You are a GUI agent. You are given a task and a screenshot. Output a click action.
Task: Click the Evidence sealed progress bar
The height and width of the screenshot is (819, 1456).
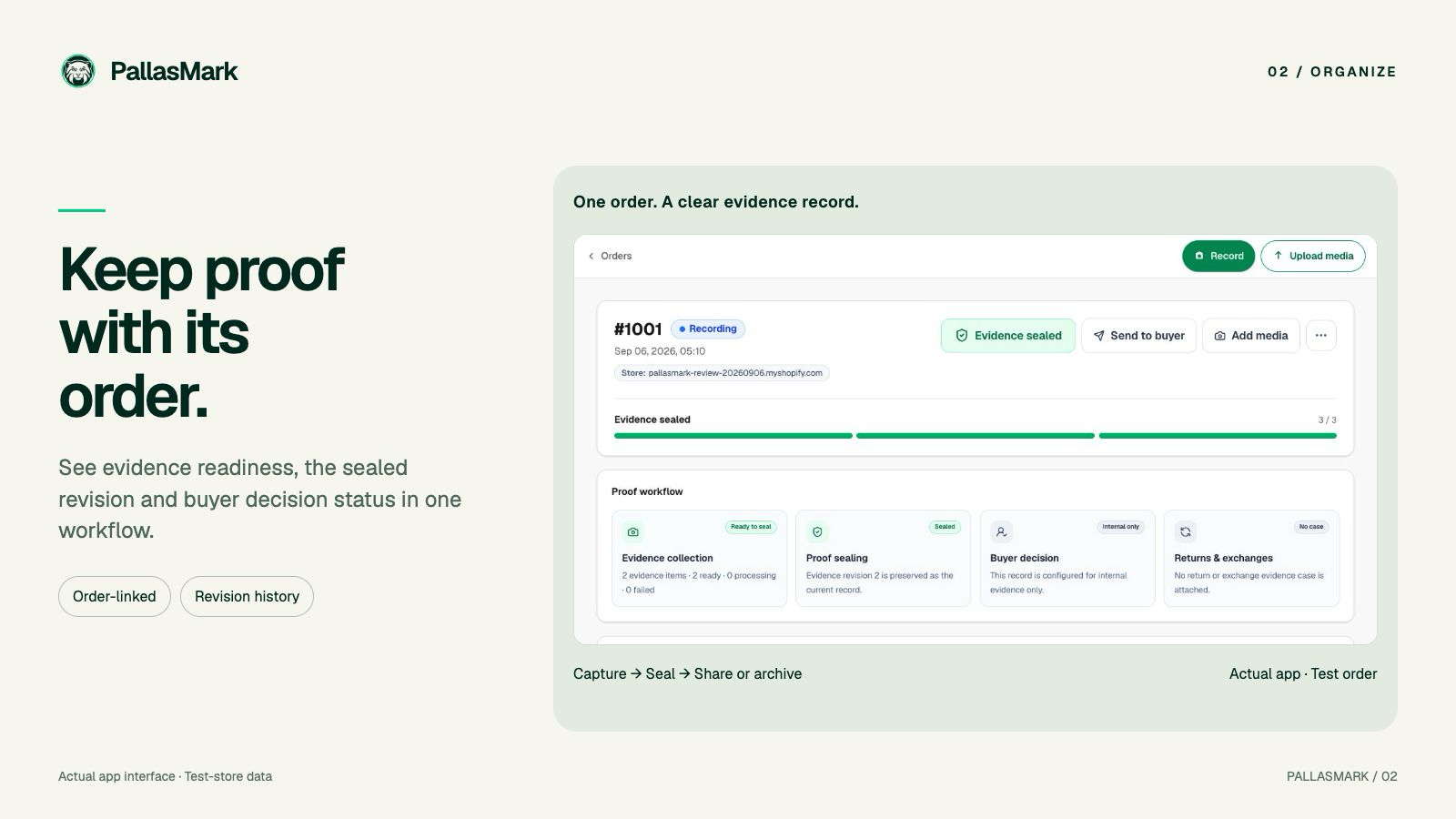coord(976,436)
